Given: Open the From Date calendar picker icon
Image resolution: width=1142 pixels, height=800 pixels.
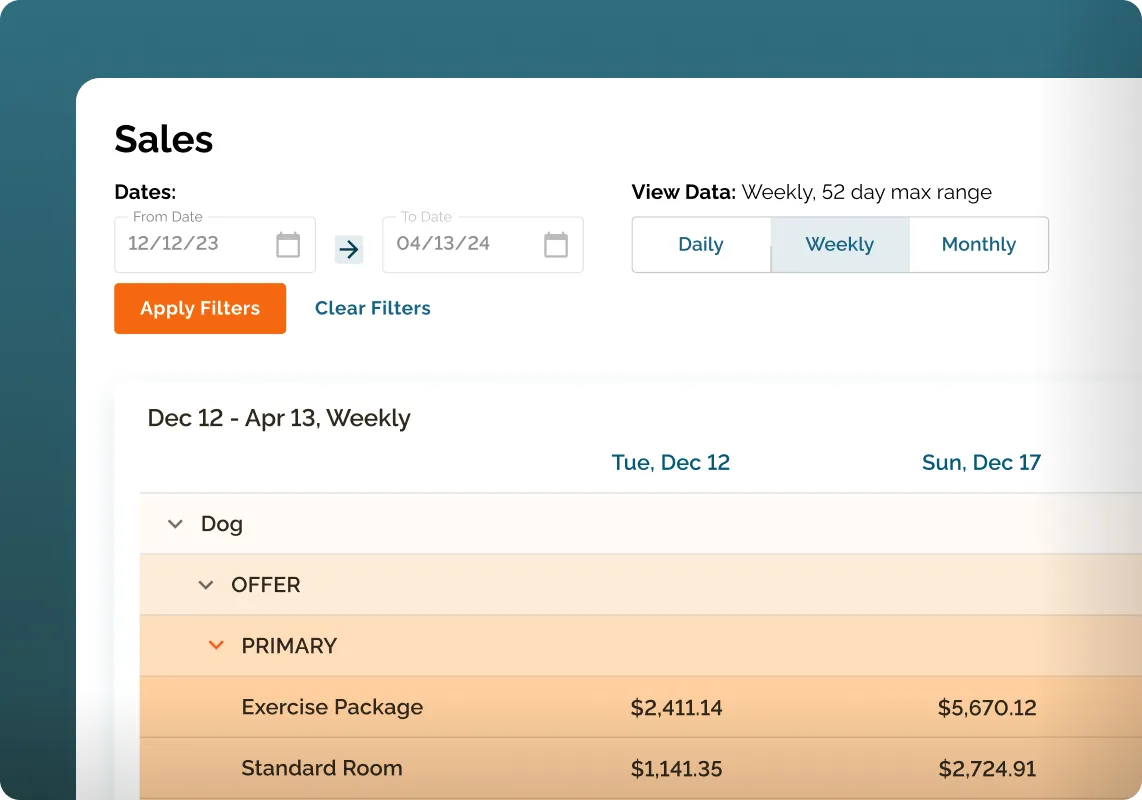Looking at the screenshot, I should pos(288,245).
